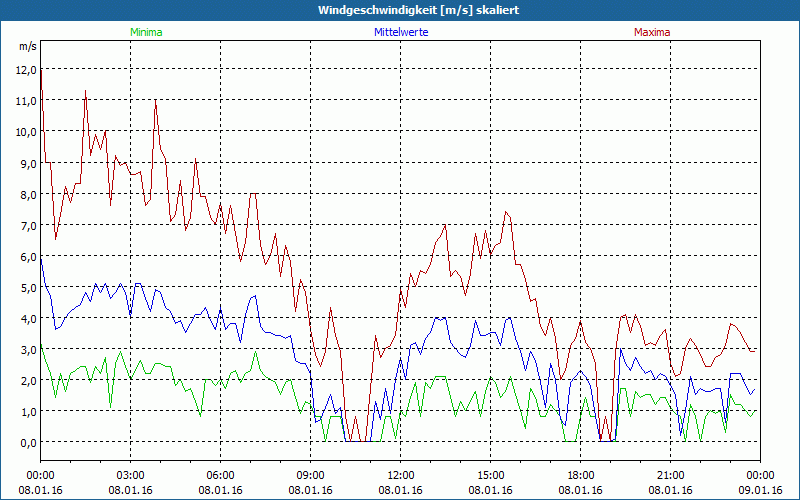Select the 21:00 time marker
Viewport: 800px width, 500px height.
671,475
